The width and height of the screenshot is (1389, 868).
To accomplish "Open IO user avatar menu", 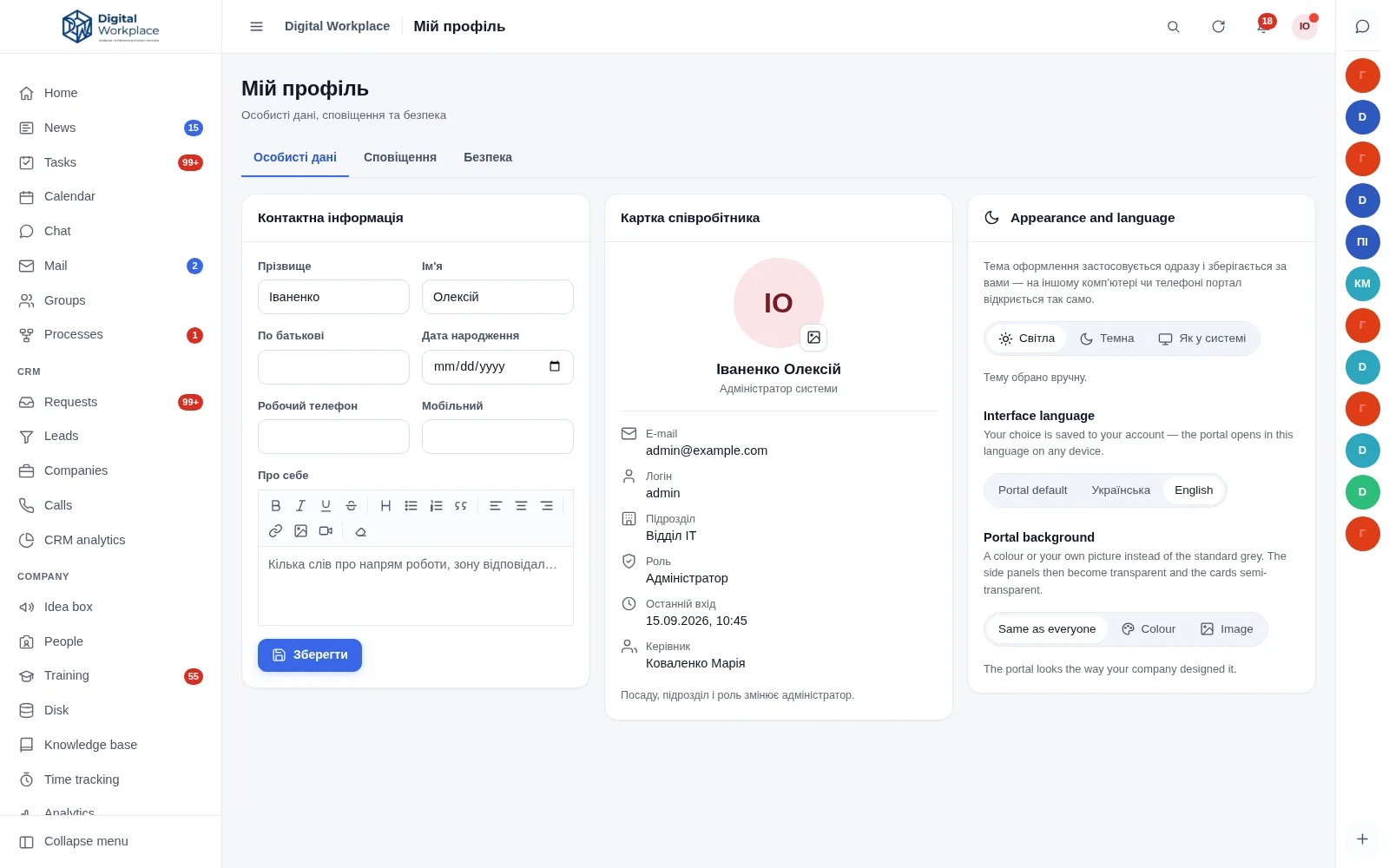I will [x=1305, y=27].
